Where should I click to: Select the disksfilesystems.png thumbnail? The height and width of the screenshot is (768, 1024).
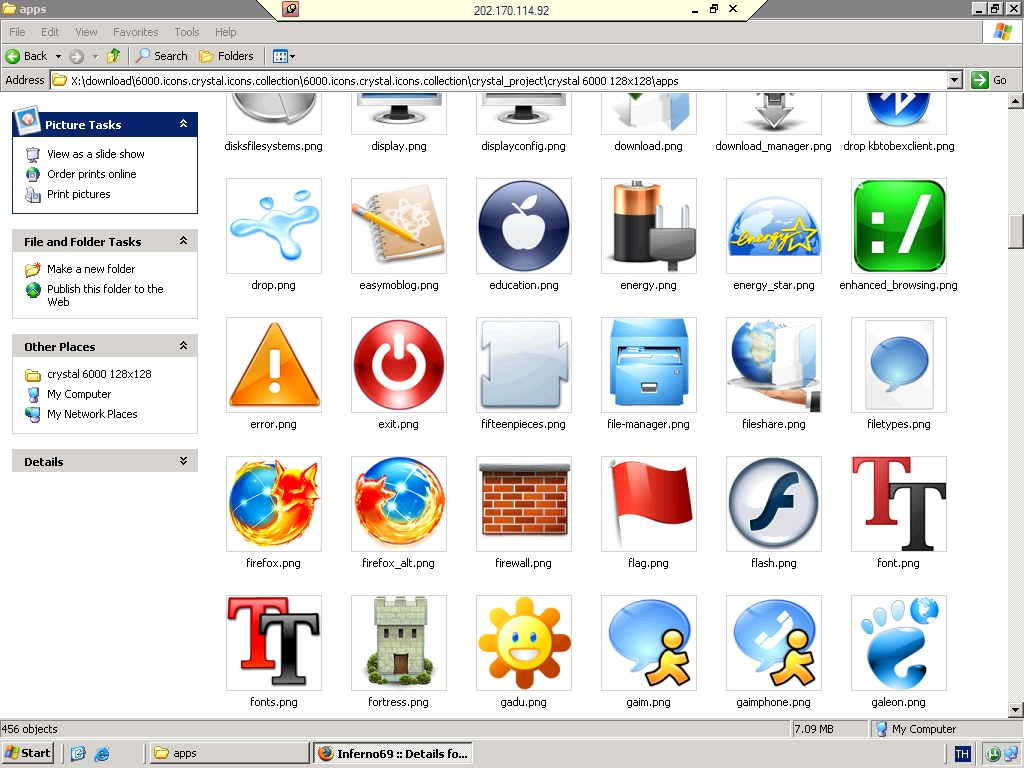(274, 114)
